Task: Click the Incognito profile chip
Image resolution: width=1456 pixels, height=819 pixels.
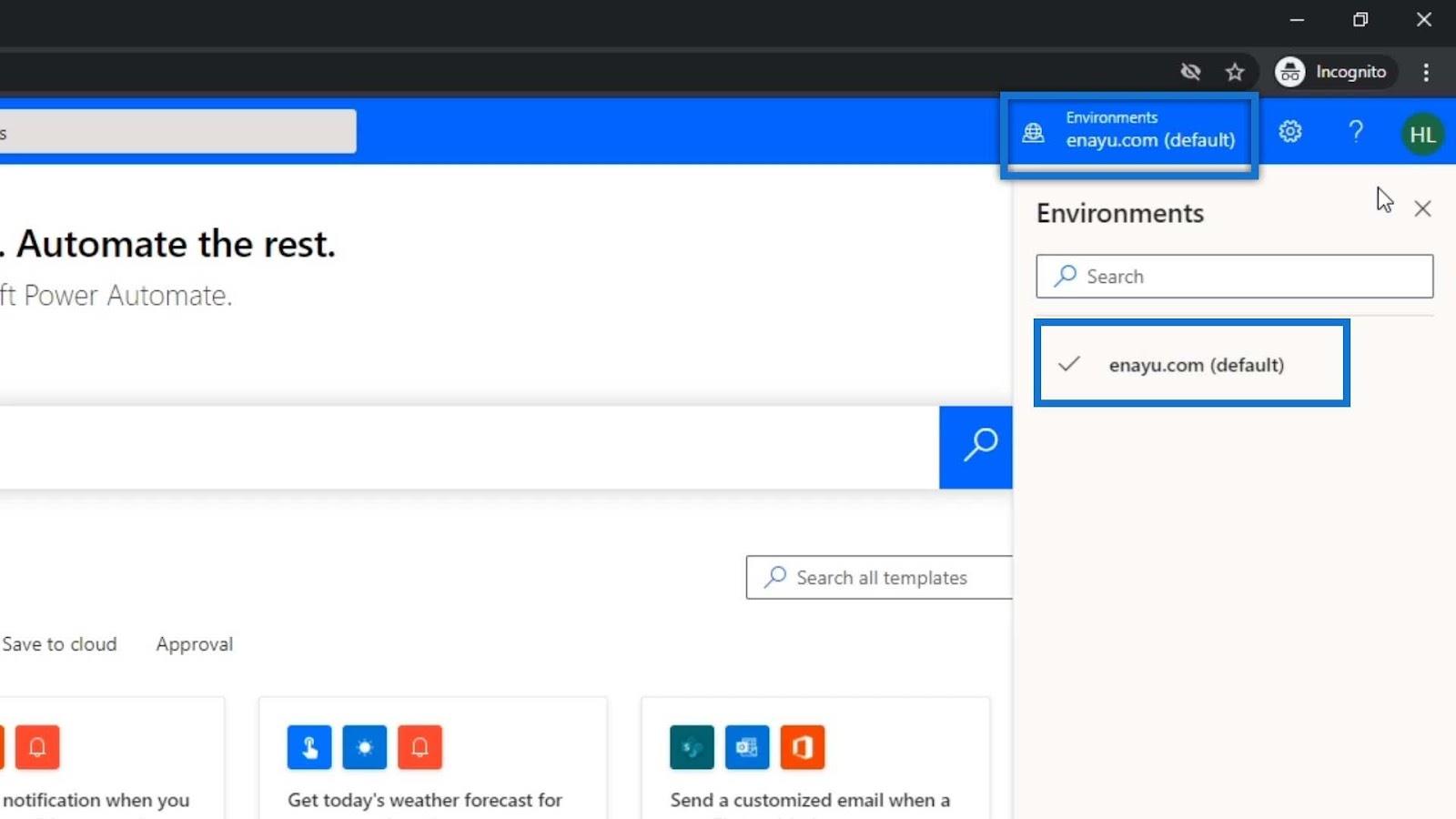Action: [x=1332, y=72]
